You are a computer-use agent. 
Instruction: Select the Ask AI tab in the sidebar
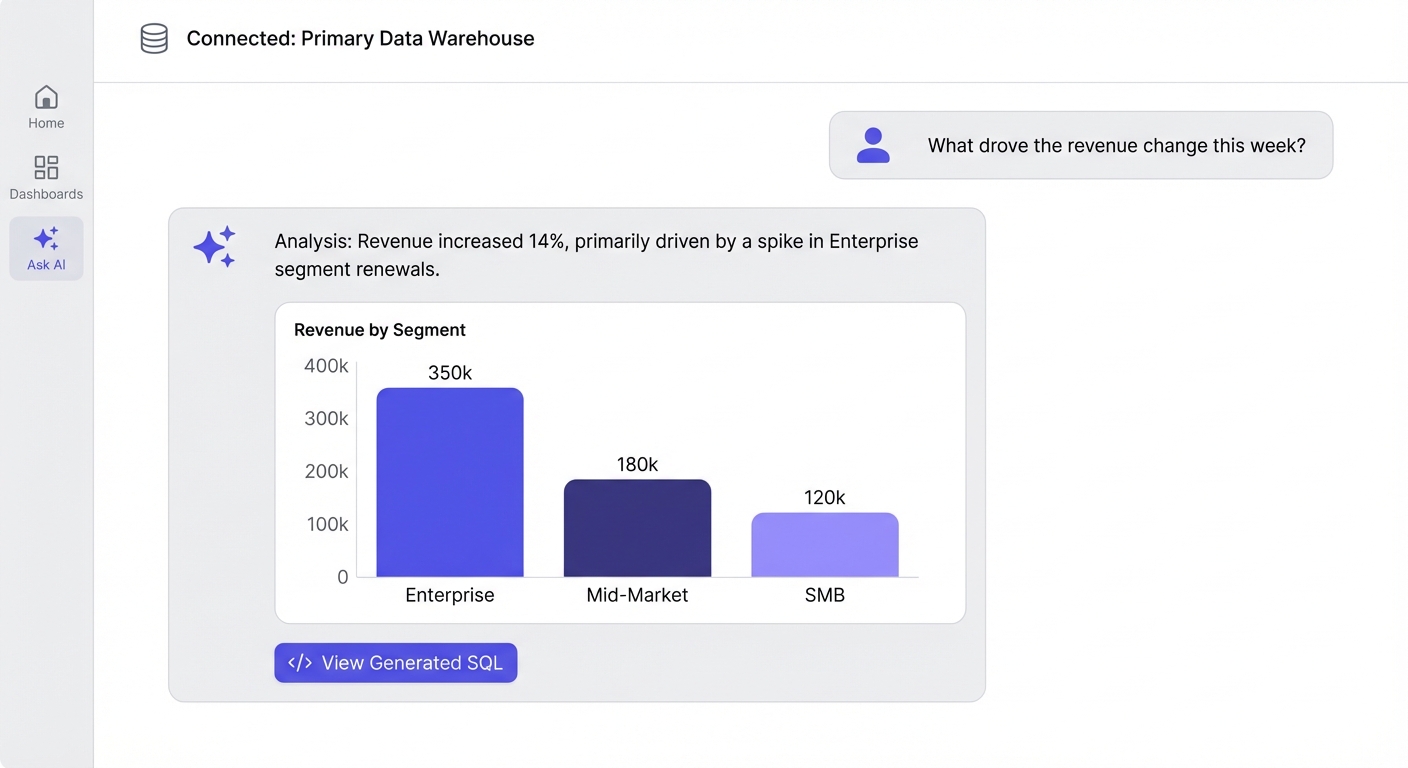click(x=46, y=248)
